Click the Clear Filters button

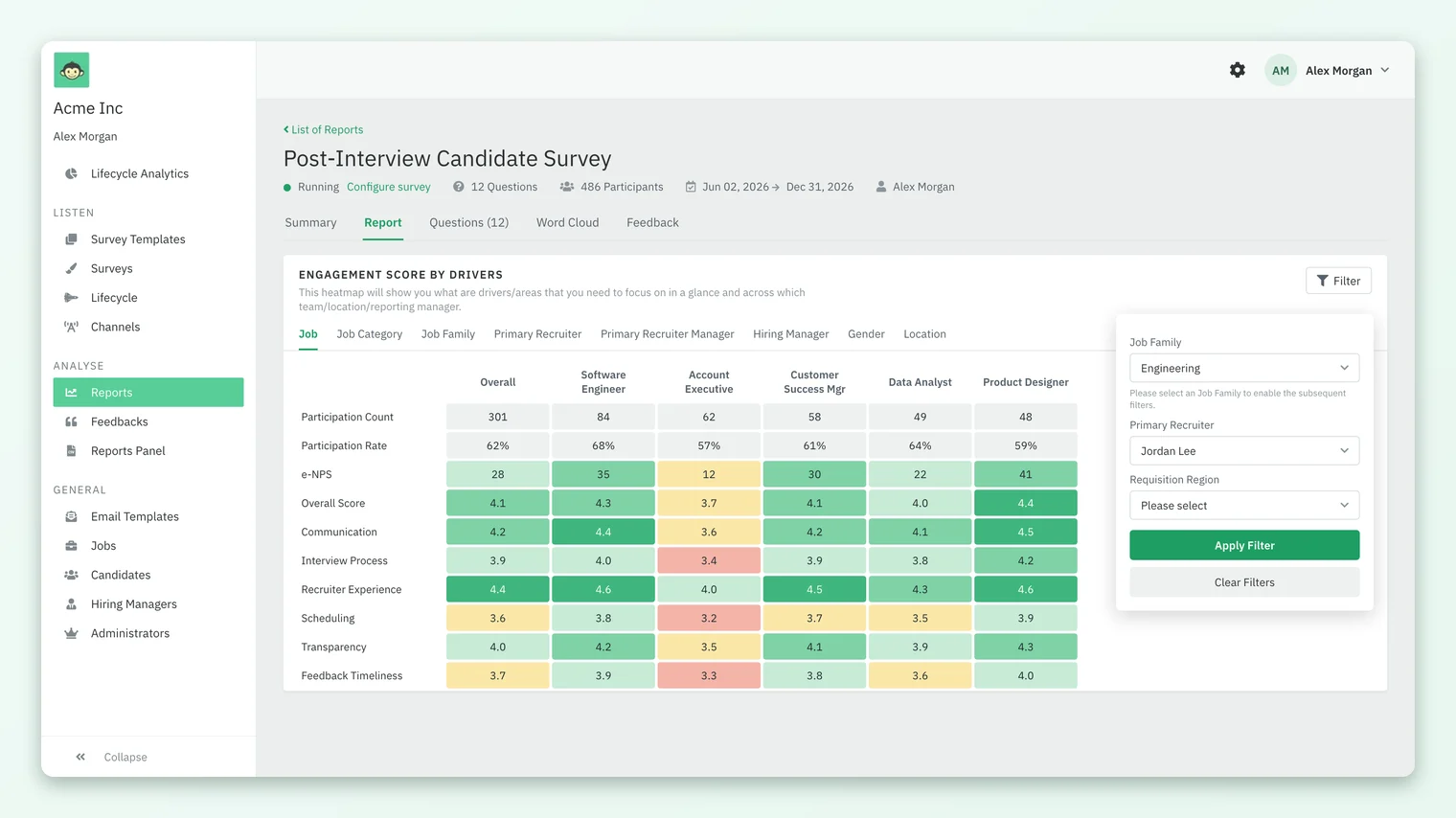pyautogui.click(x=1244, y=582)
